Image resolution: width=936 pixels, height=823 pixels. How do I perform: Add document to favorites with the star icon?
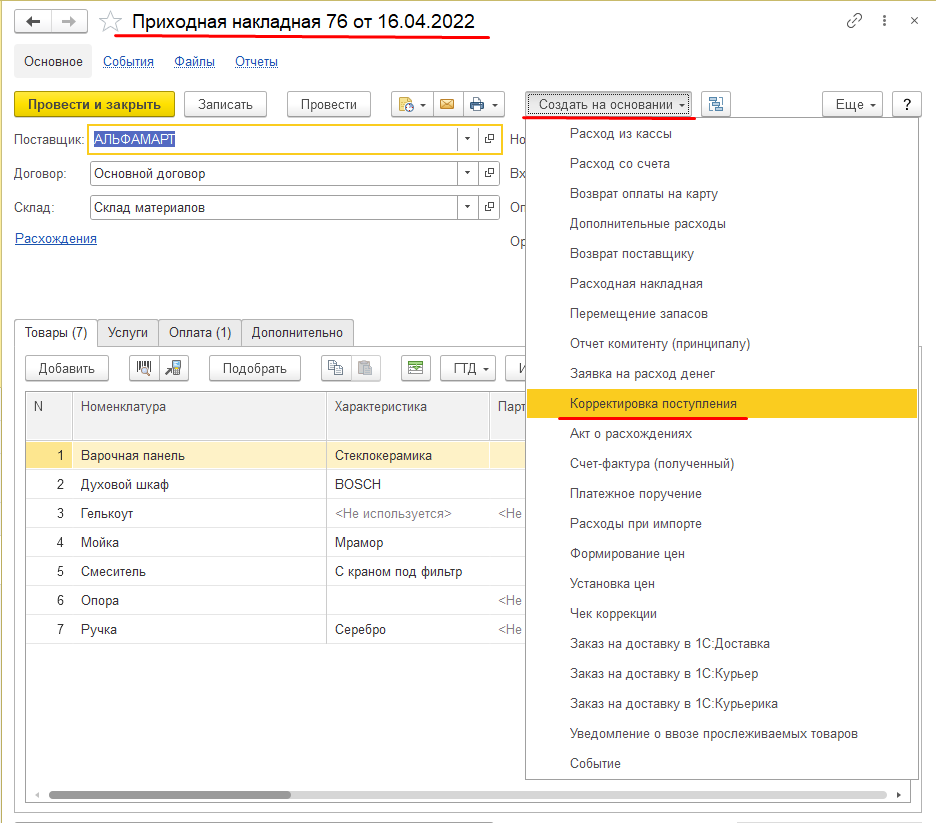pos(110,22)
